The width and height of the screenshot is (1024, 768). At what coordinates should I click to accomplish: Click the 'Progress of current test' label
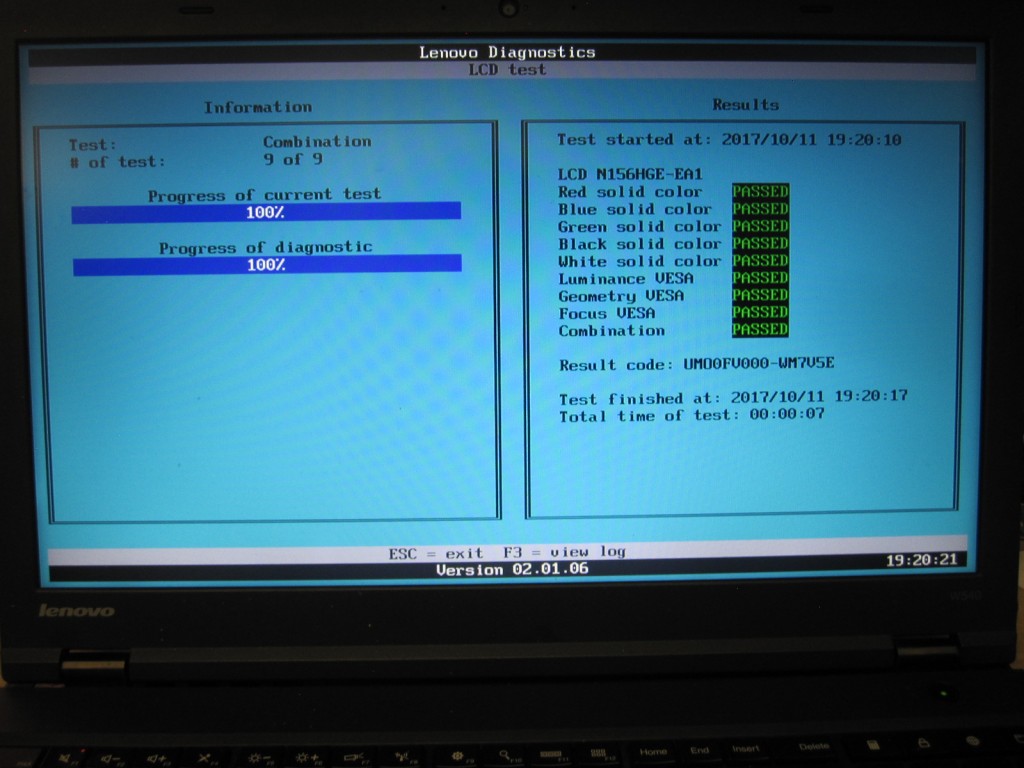coord(264,195)
